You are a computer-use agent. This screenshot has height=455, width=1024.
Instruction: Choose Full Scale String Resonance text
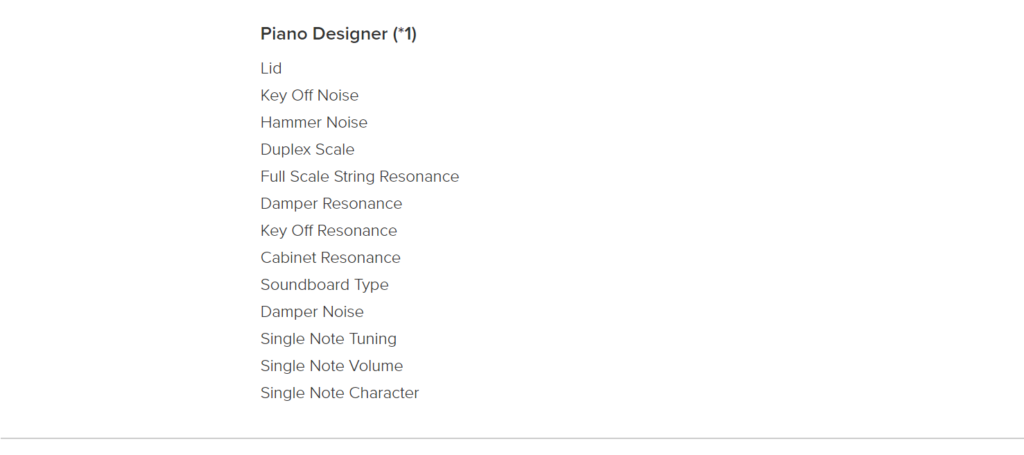pyautogui.click(x=360, y=177)
